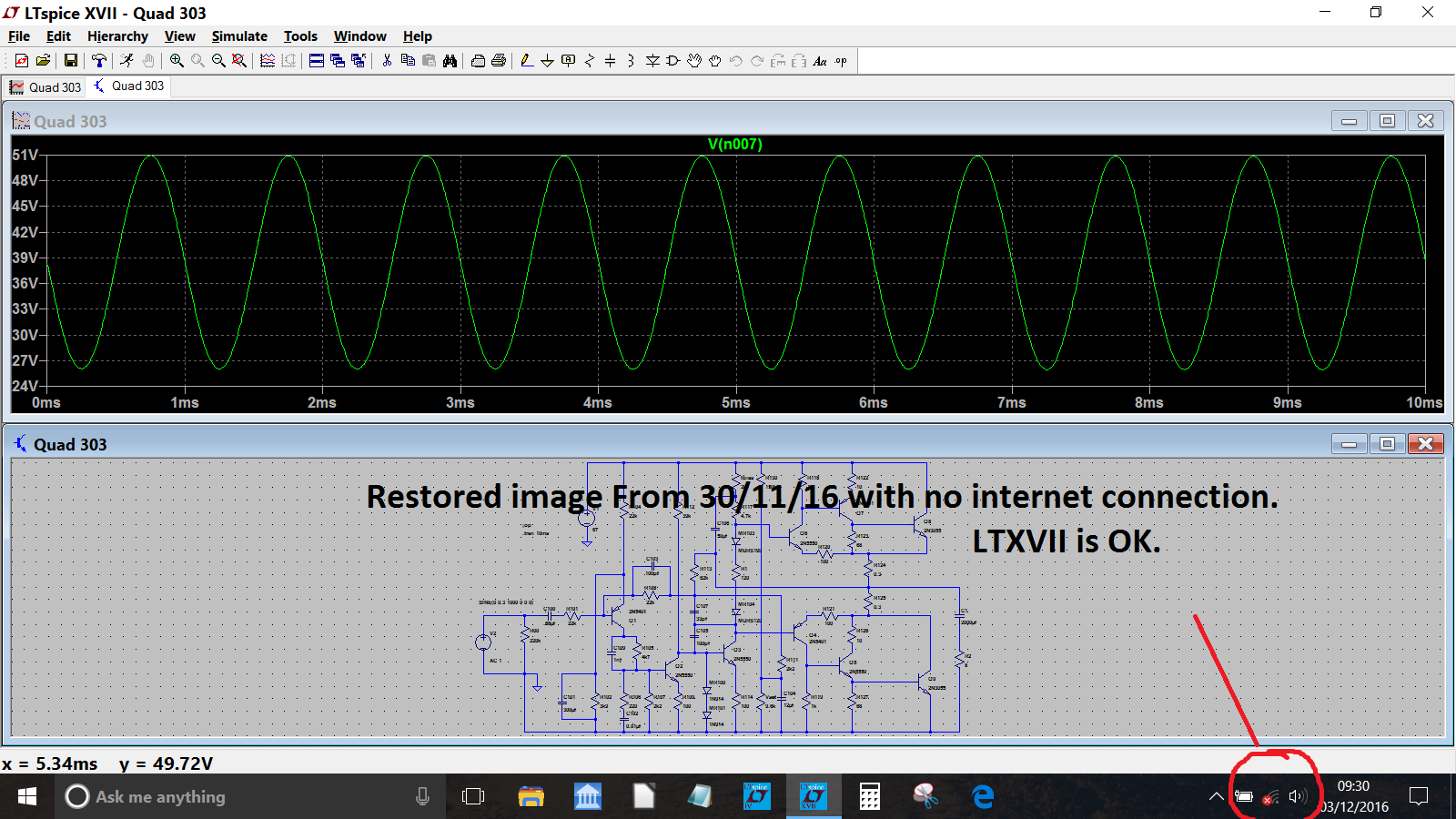Click the volume speaker tray icon
Screen dimensions: 1456x819
click(x=1298, y=796)
